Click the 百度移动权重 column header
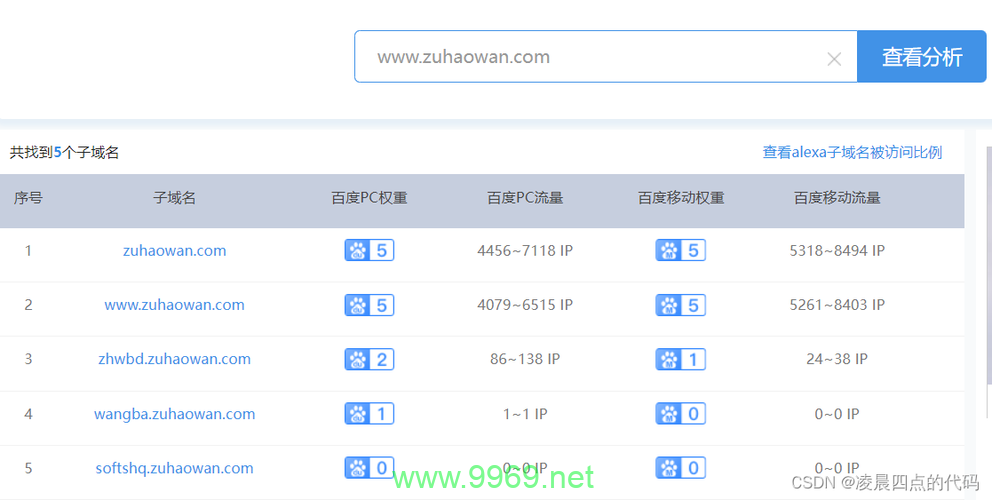This screenshot has width=992, height=500. point(681,198)
